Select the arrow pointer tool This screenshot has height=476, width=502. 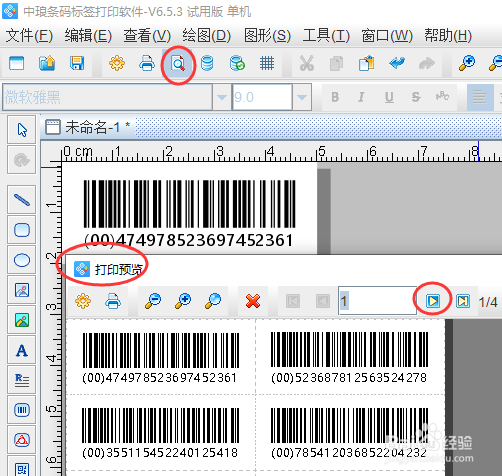pyautogui.click(x=22, y=130)
